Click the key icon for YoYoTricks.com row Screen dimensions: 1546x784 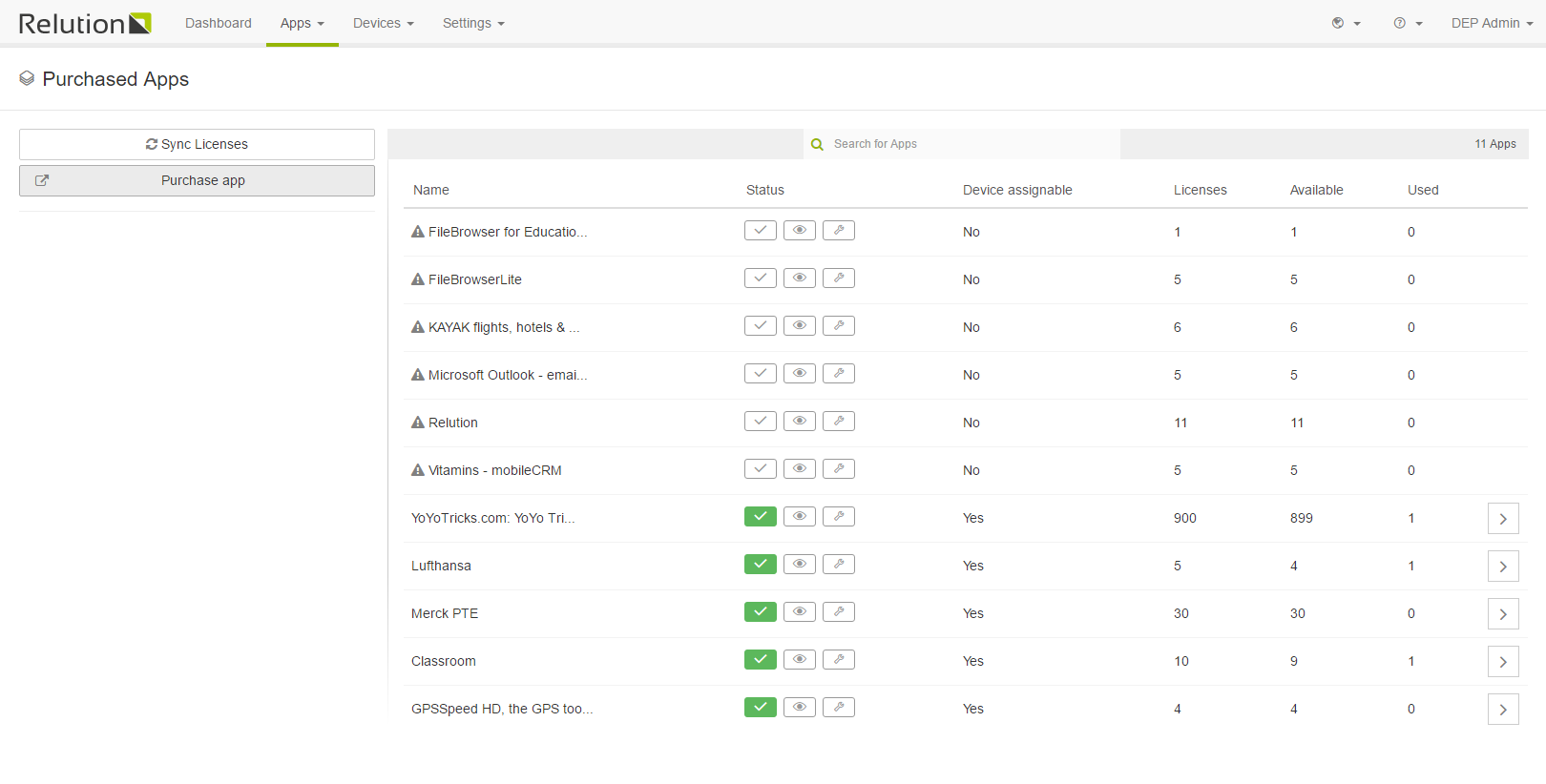(x=839, y=516)
